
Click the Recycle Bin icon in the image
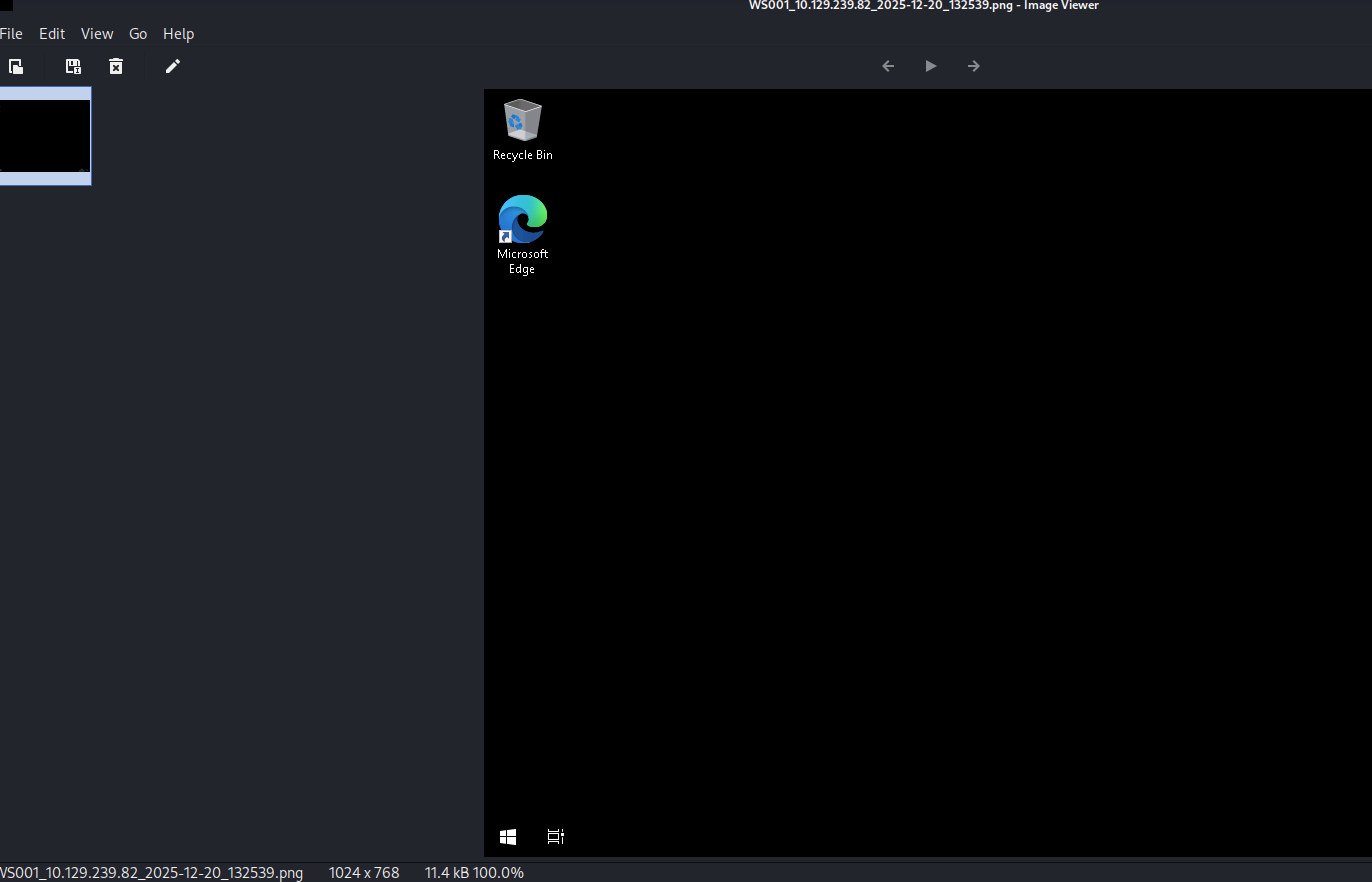click(522, 121)
